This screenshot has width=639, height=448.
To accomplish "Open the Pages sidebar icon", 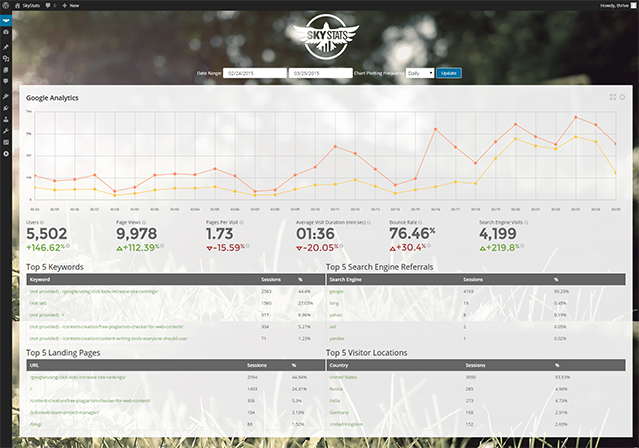I will 6,70.
